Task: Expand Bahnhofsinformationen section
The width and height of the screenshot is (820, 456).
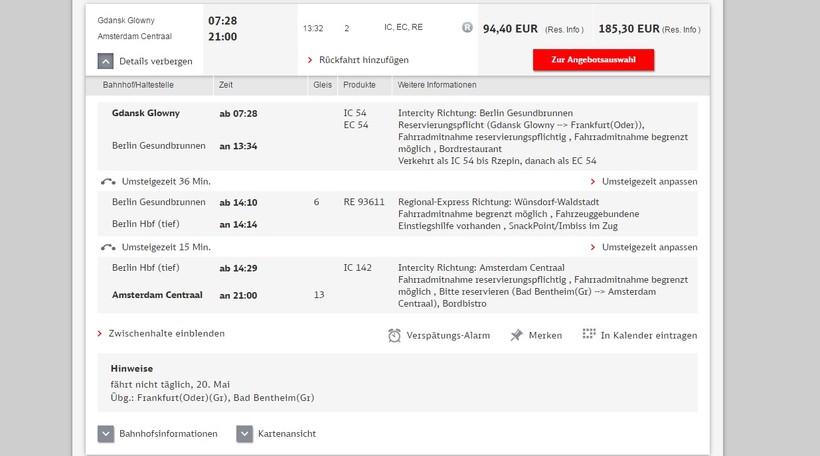Action: click(106, 434)
